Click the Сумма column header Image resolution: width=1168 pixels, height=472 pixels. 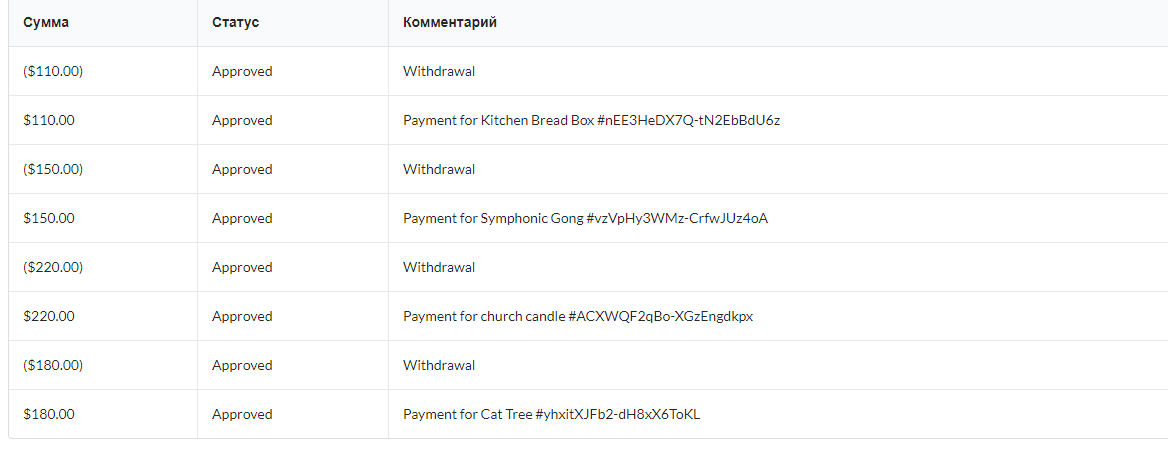(46, 22)
